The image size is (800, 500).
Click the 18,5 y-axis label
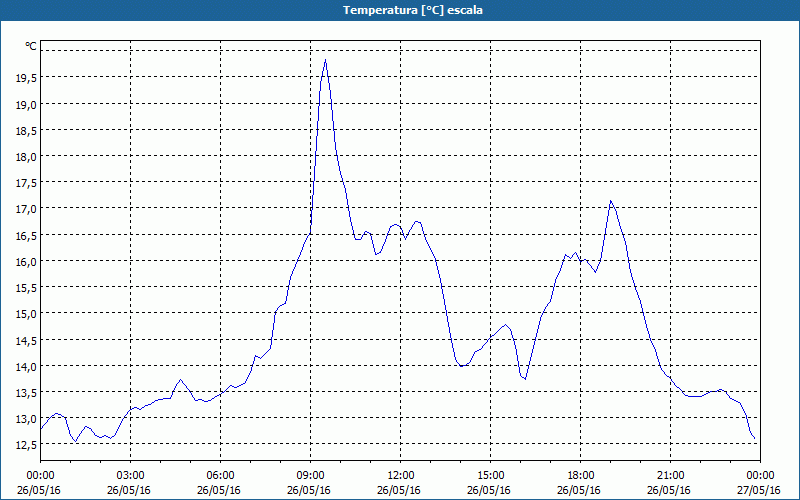click(26, 130)
